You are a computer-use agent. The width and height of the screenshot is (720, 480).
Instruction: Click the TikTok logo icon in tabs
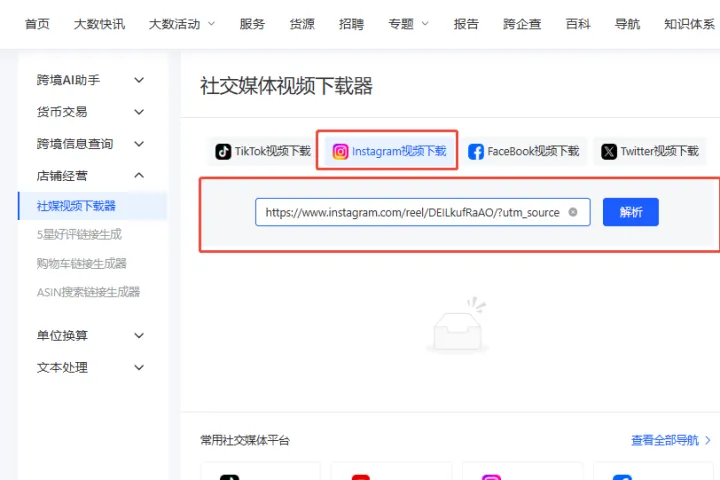pos(223,151)
